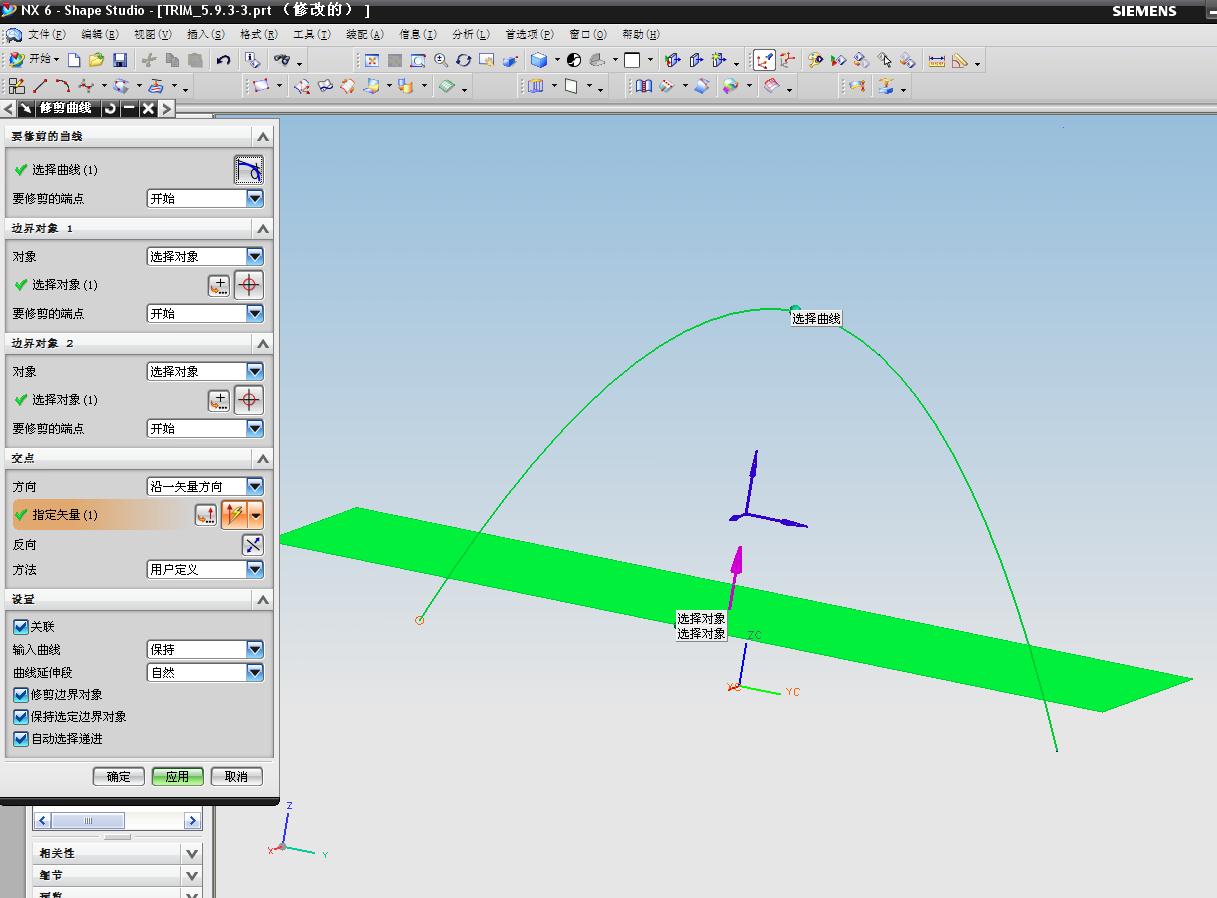Expand the 相关性 panel
1217x898 pixels.
pos(192,853)
